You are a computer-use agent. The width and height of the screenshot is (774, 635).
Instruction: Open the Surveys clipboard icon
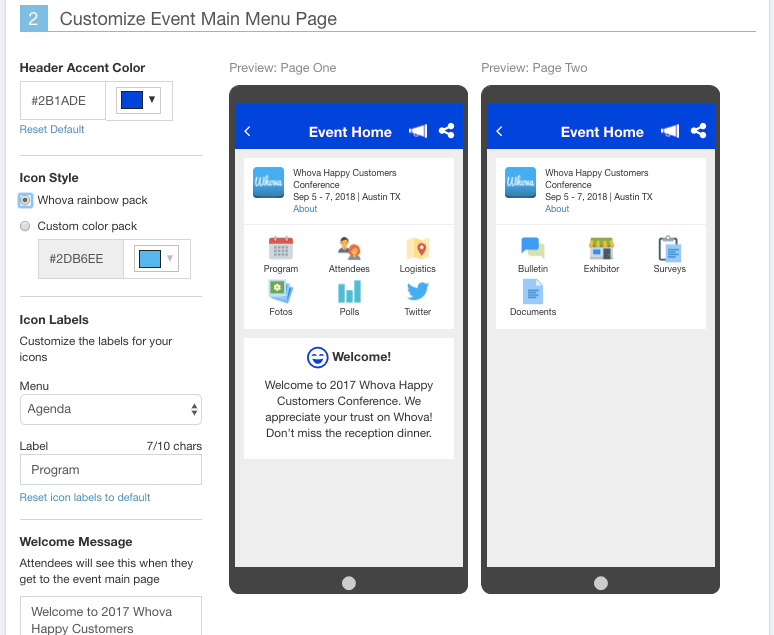(x=669, y=249)
